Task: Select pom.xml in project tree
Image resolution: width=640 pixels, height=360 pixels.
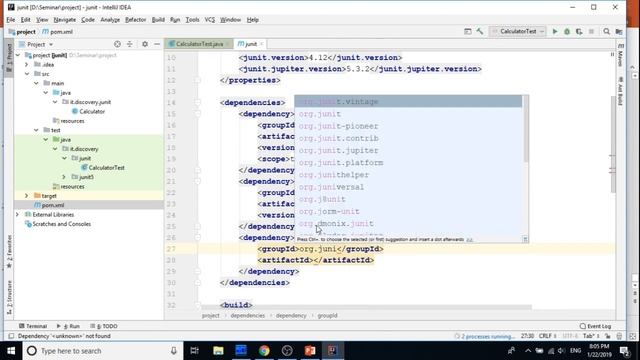Action: [x=49, y=205]
